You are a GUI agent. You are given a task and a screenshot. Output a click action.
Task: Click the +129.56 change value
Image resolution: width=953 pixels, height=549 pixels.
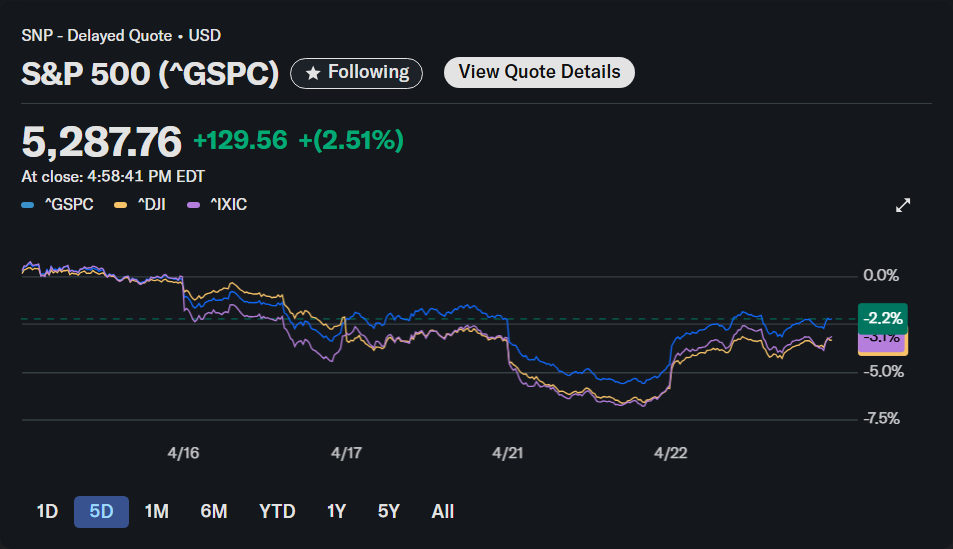[x=240, y=140]
